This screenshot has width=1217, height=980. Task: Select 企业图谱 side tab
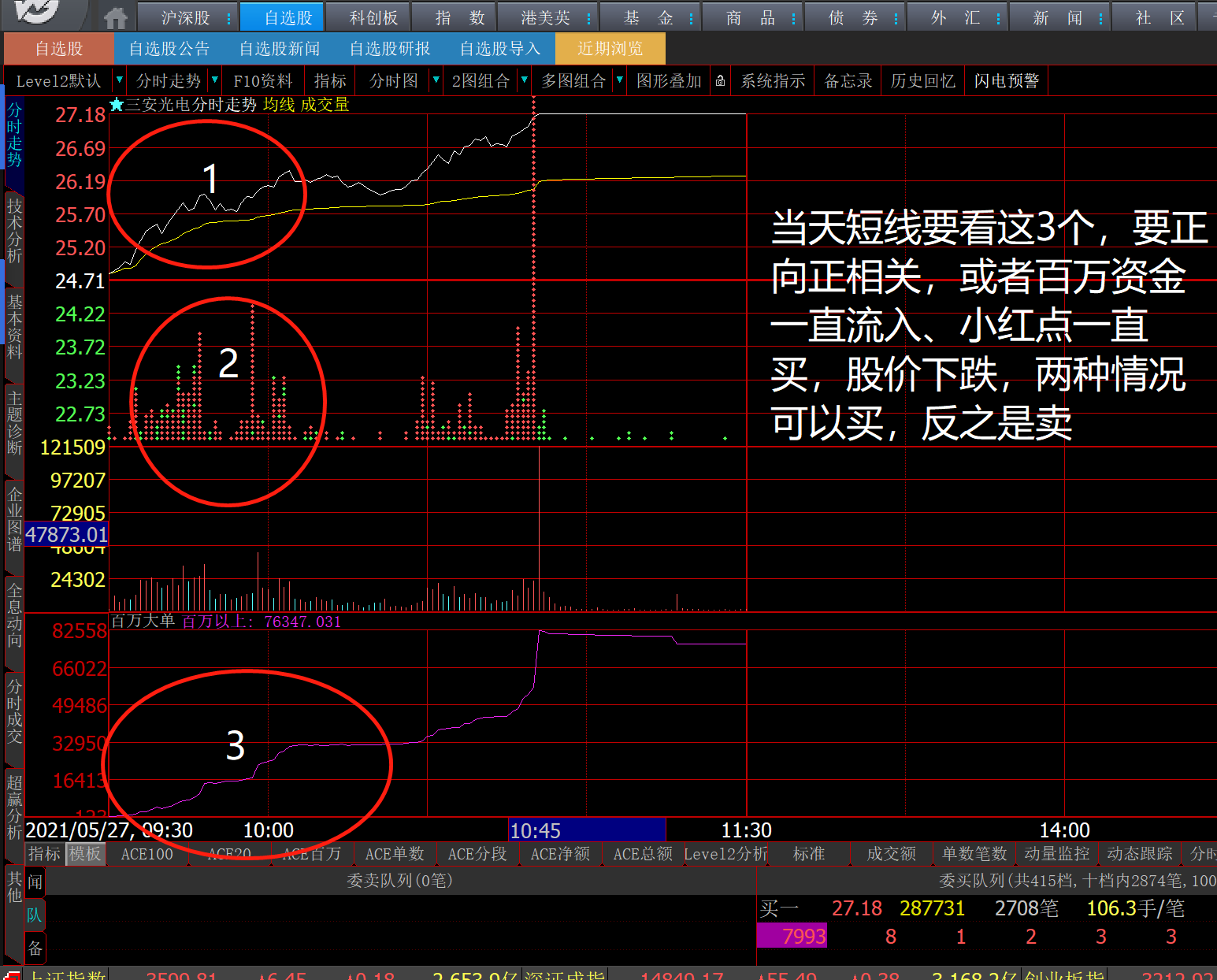pos(14,519)
